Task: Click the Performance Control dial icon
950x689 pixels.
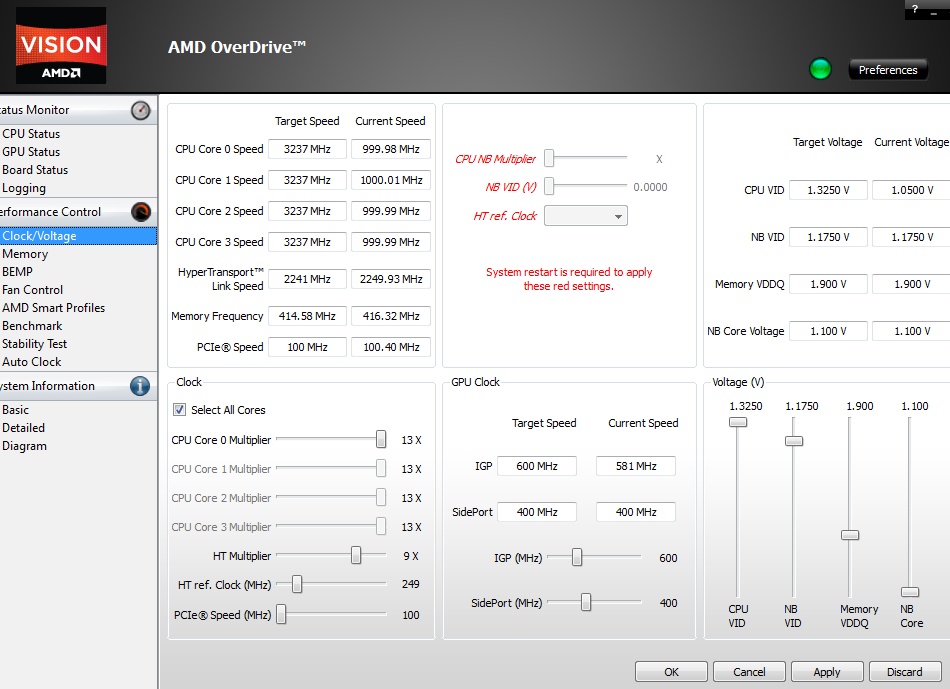Action: click(141, 211)
